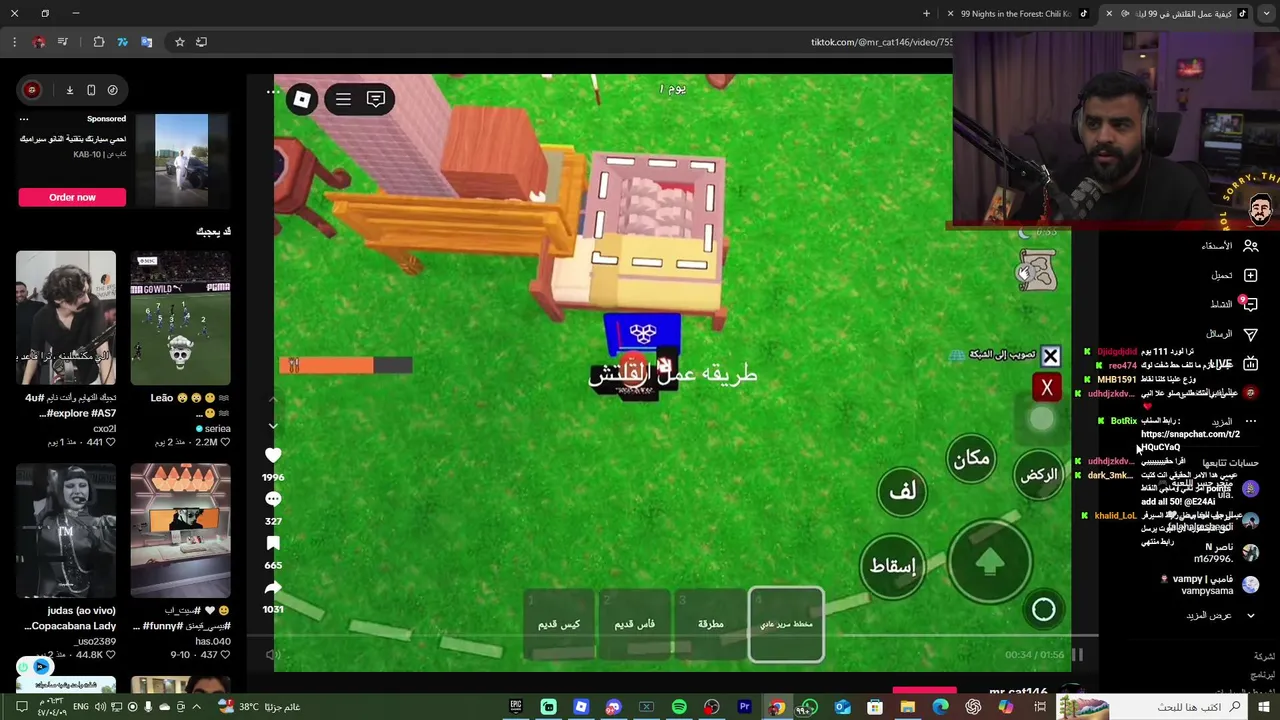Click the ENG language indicator in tray
The height and width of the screenshot is (720, 1280).
(x=80, y=707)
